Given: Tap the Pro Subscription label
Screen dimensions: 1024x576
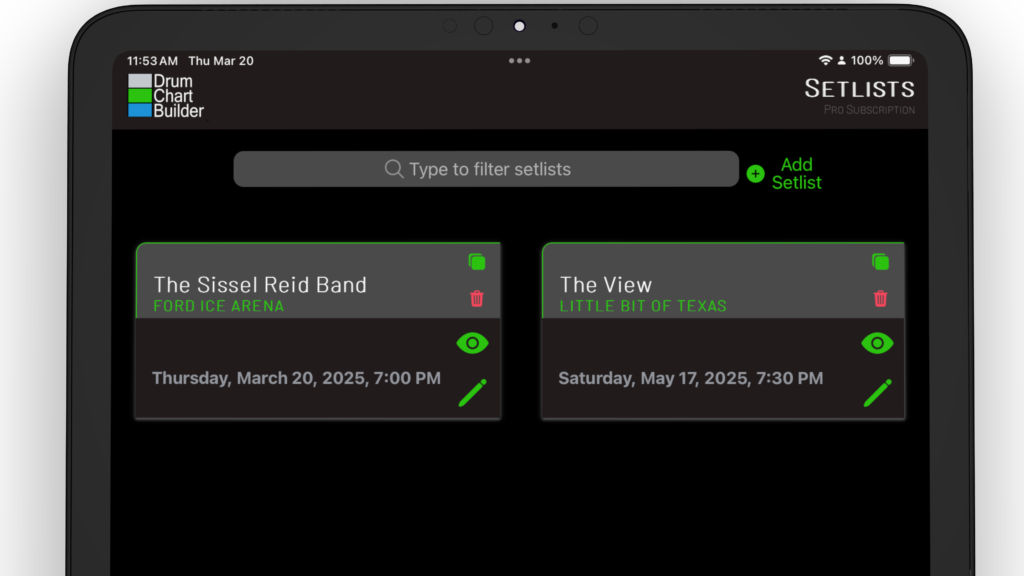Looking at the screenshot, I should [869, 110].
